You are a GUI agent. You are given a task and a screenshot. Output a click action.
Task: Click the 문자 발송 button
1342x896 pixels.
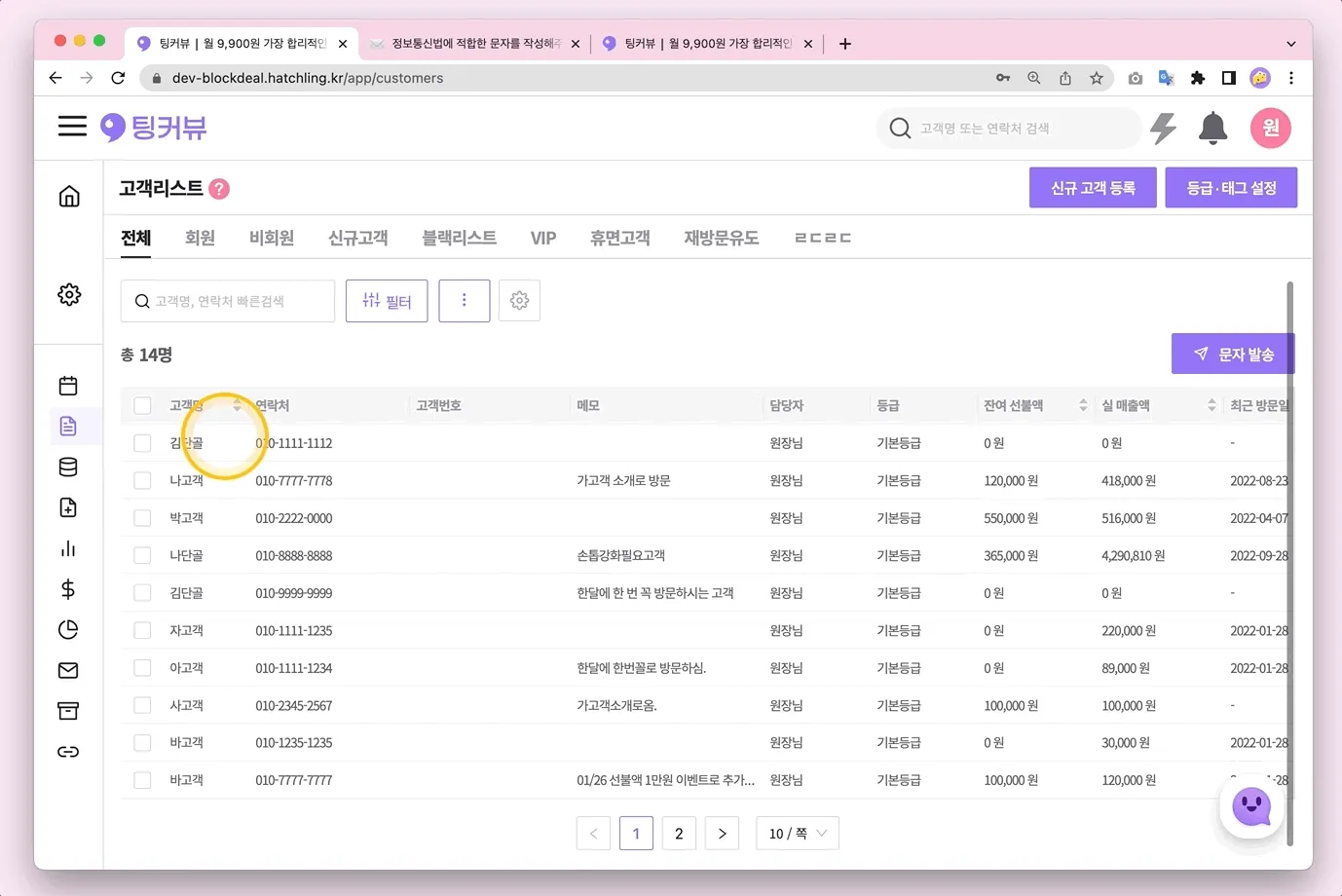(x=1233, y=355)
